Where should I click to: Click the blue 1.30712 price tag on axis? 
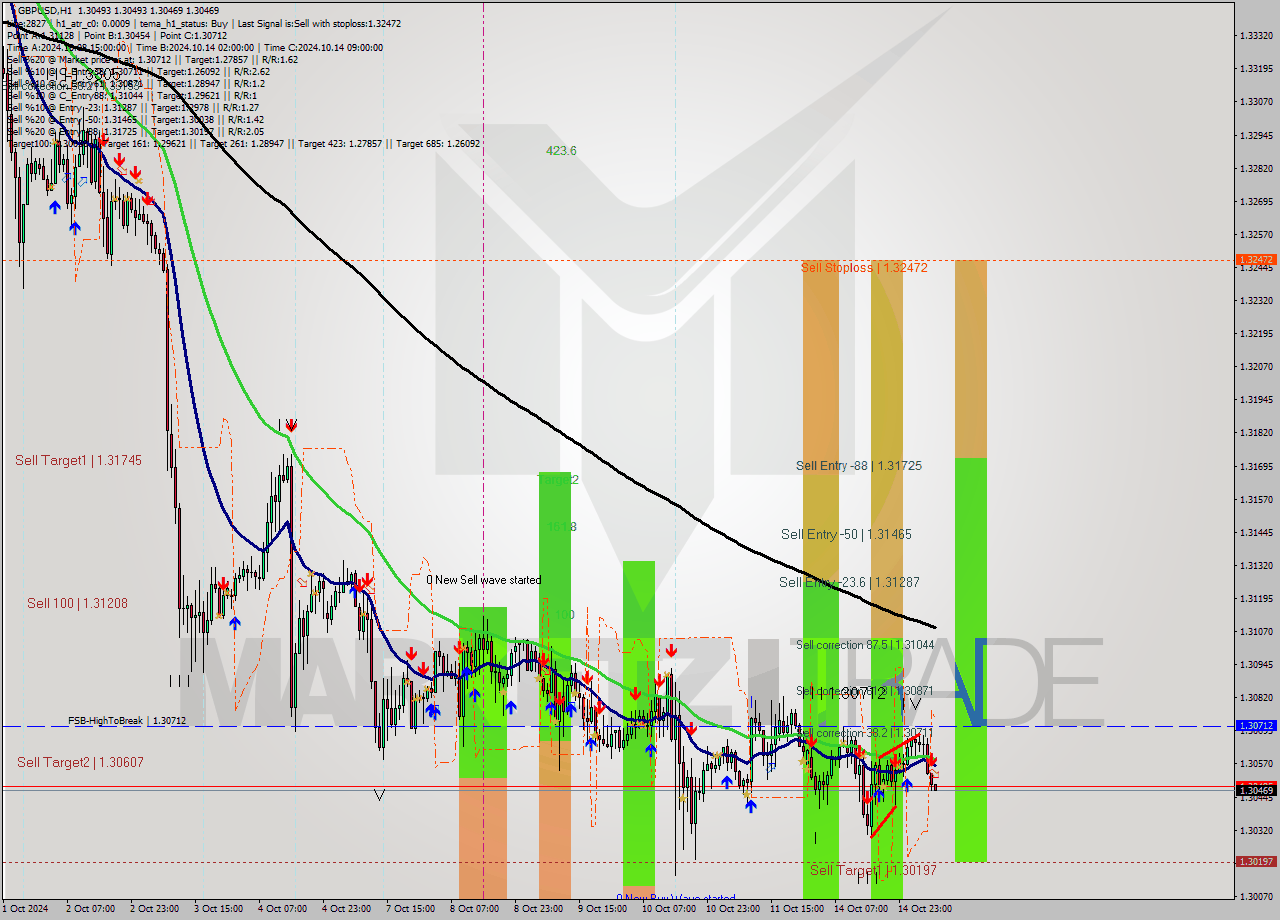tap(1256, 726)
